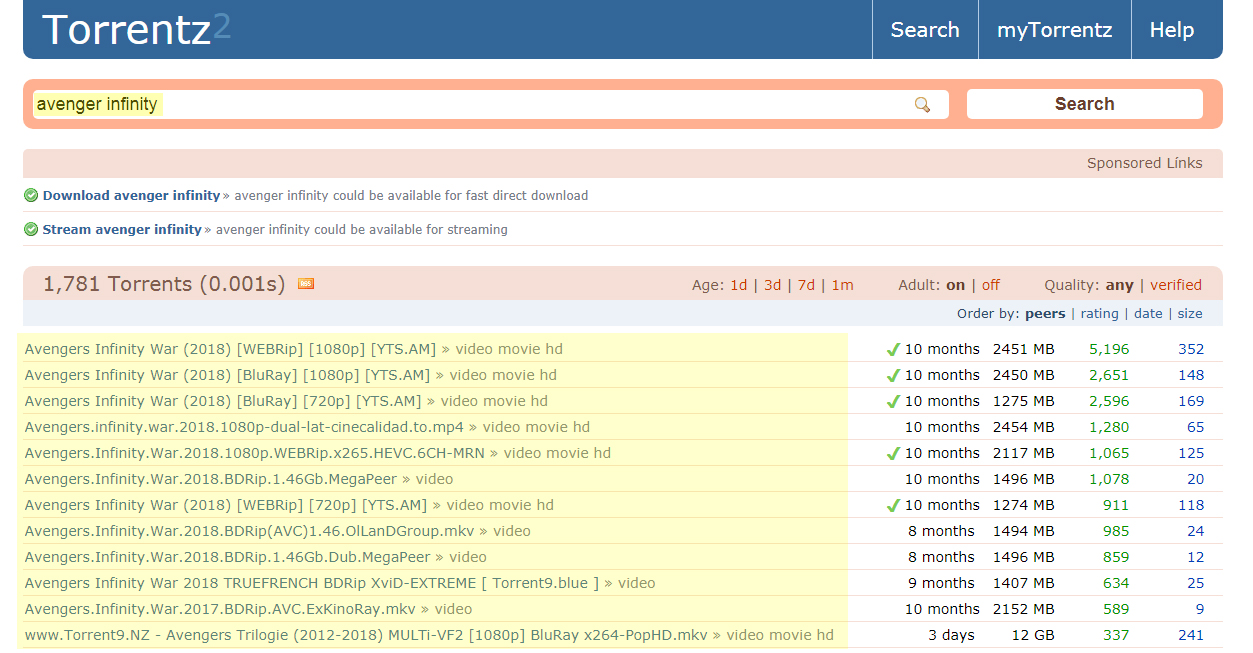Screen dimensions: 1253x653
Task: Open the Avengers Trilogie MULTi-VF2 torrent
Action: pos(365,635)
